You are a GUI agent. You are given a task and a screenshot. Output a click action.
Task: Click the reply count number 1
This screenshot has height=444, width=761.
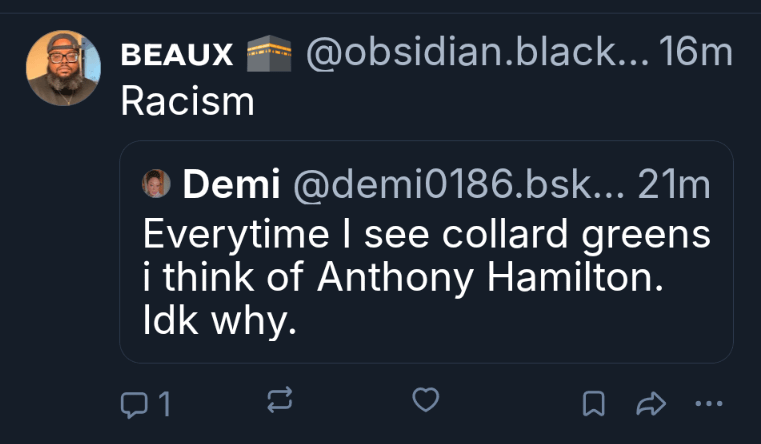tap(164, 404)
